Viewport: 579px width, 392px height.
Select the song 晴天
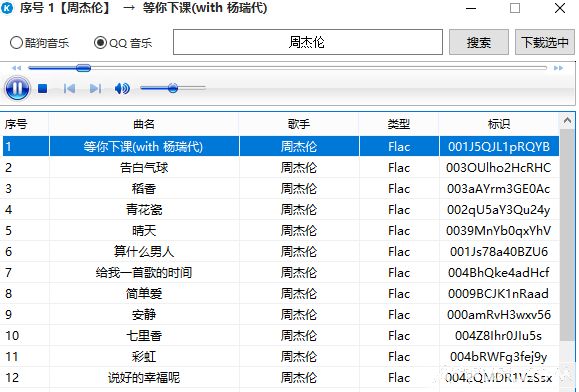144,231
